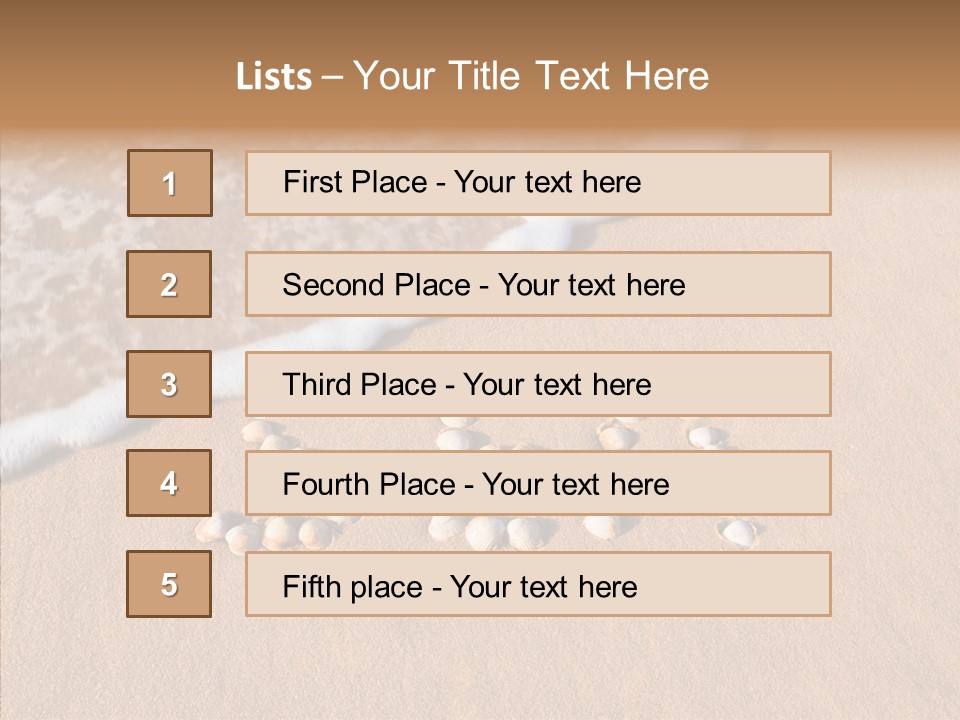Click the text Fifth place - Your text here
This screenshot has height=720, width=960.
pyautogui.click(x=460, y=587)
